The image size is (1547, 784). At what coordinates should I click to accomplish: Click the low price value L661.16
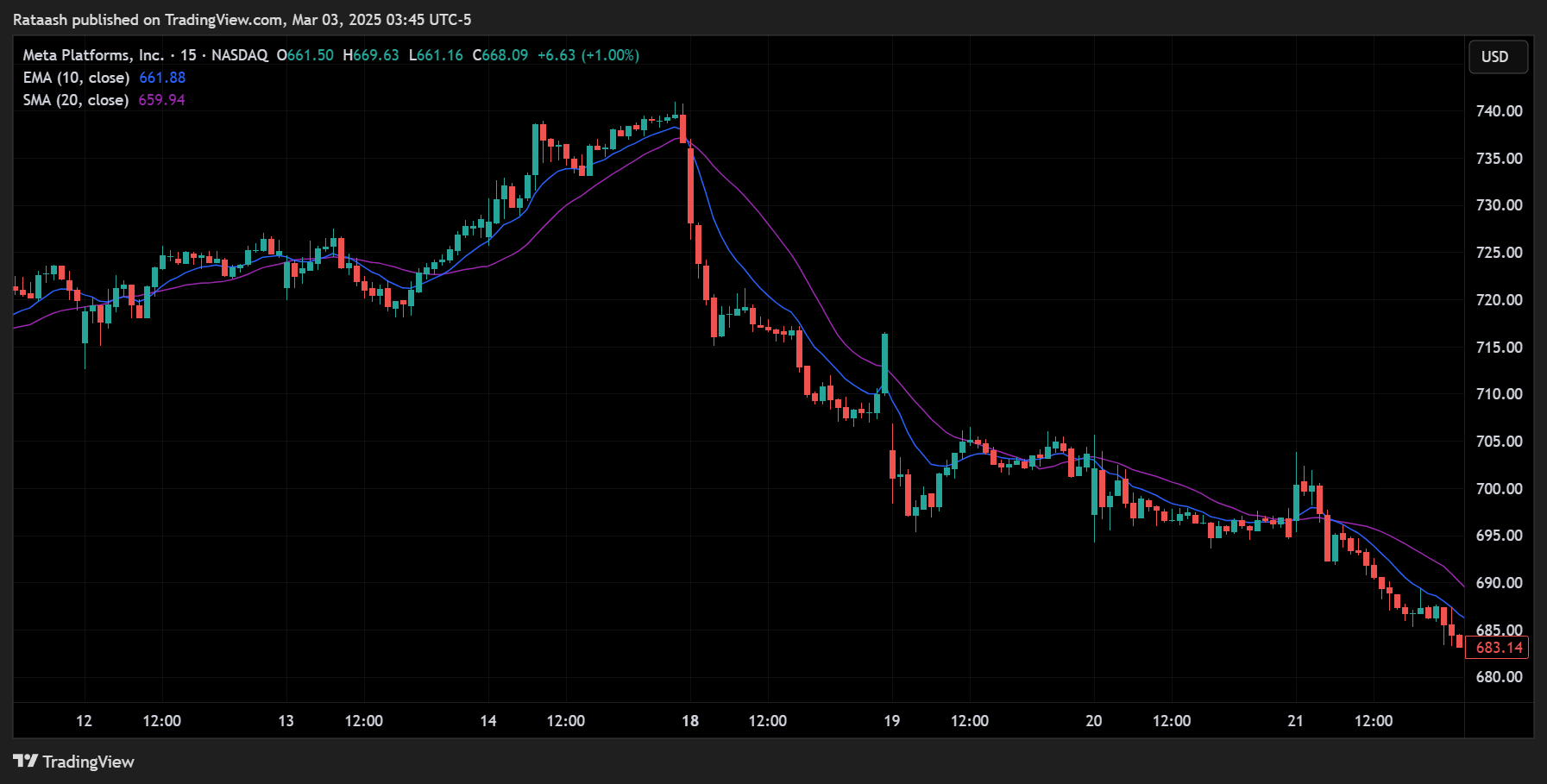[x=436, y=55]
